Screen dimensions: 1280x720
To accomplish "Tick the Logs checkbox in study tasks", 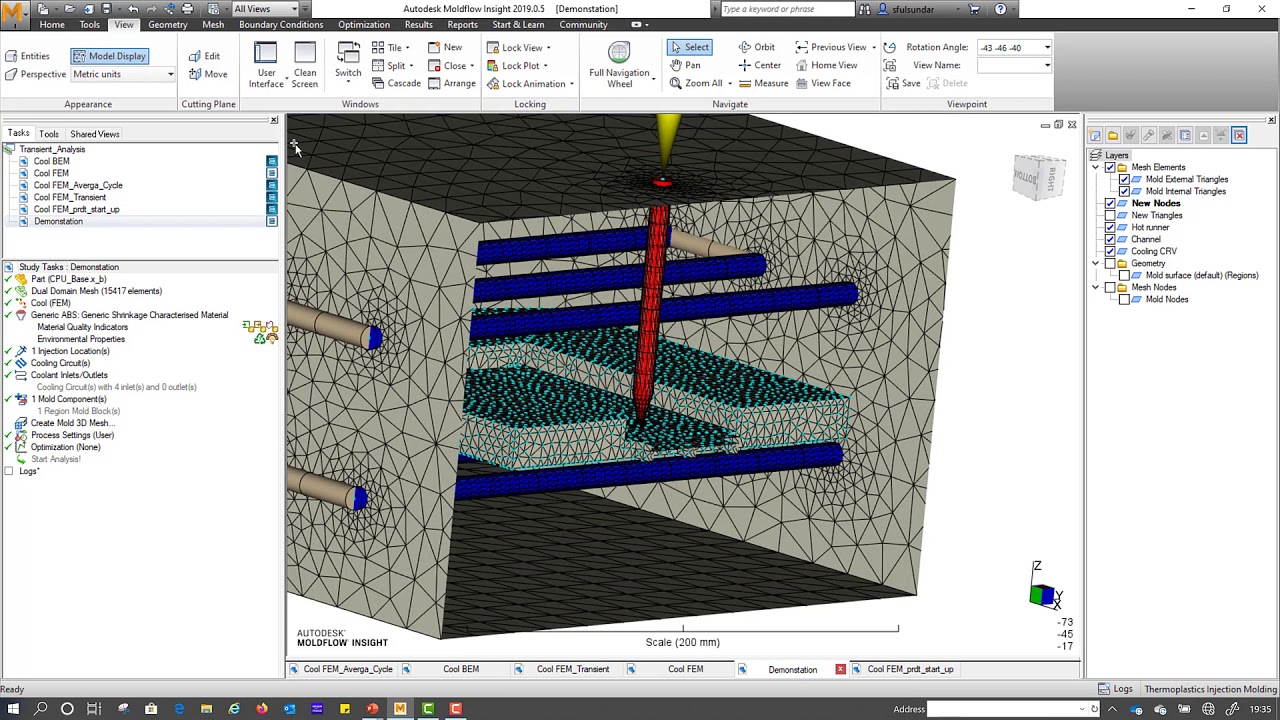I will click(x=9, y=471).
